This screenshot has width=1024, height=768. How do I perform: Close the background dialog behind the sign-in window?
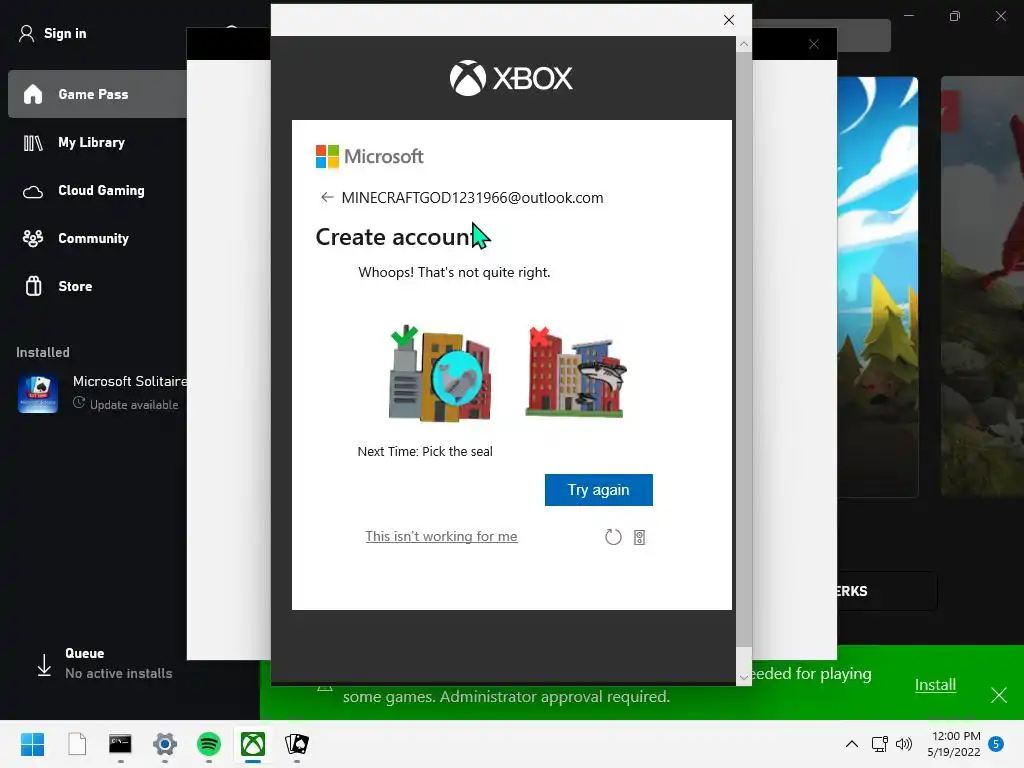point(814,44)
